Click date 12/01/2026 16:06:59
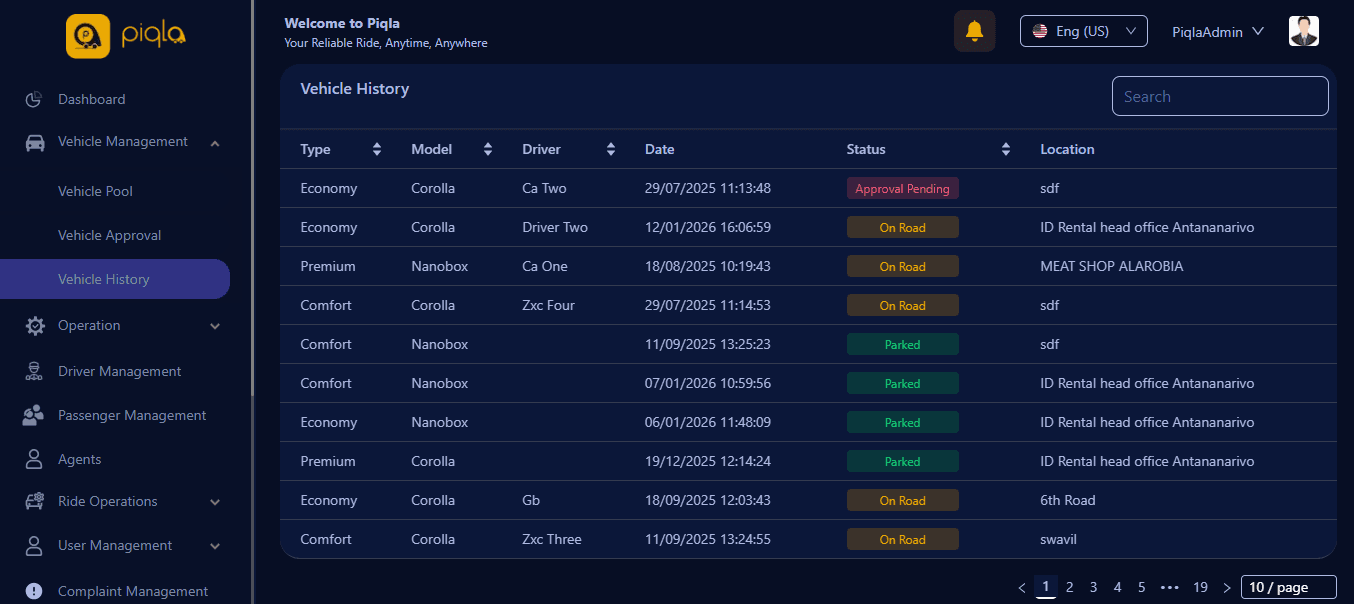This screenshot has height=604, width=1354. [708, 227]
